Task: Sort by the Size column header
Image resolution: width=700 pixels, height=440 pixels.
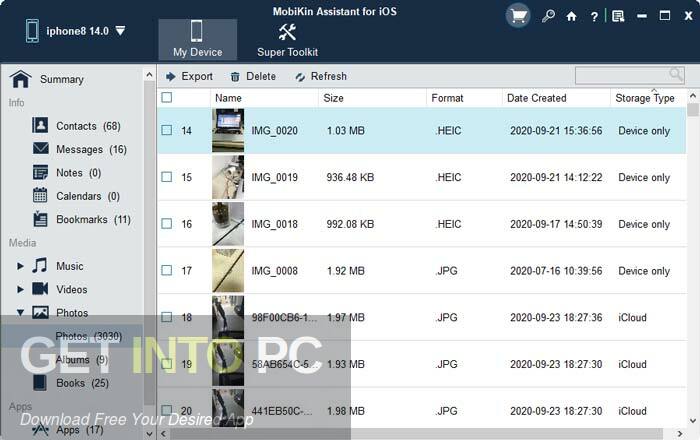Action: pyautogui.click(x=372, y=98)
